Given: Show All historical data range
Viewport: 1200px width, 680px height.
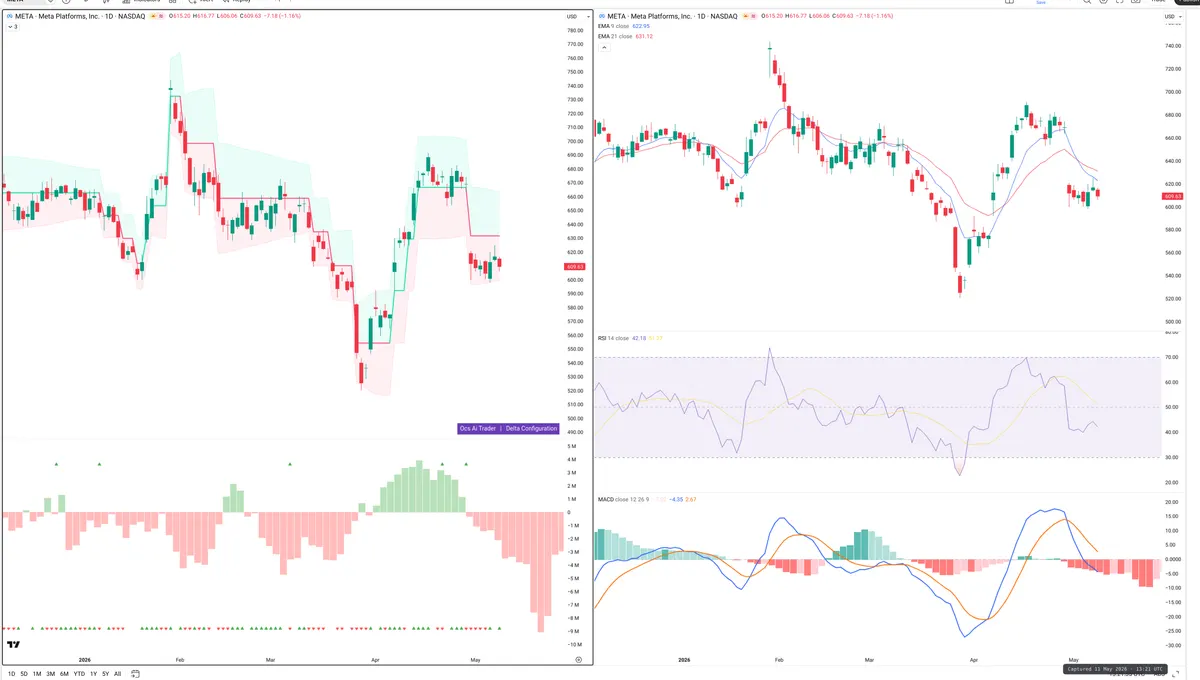Looking at the screenshot, I should coord(117,674).
